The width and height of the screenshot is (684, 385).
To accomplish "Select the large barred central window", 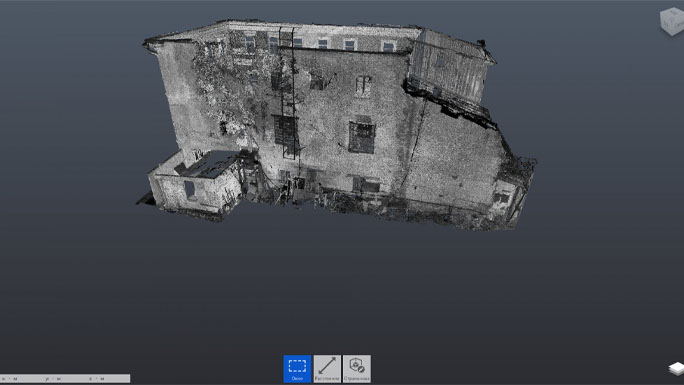I will (x=362, y=137).
